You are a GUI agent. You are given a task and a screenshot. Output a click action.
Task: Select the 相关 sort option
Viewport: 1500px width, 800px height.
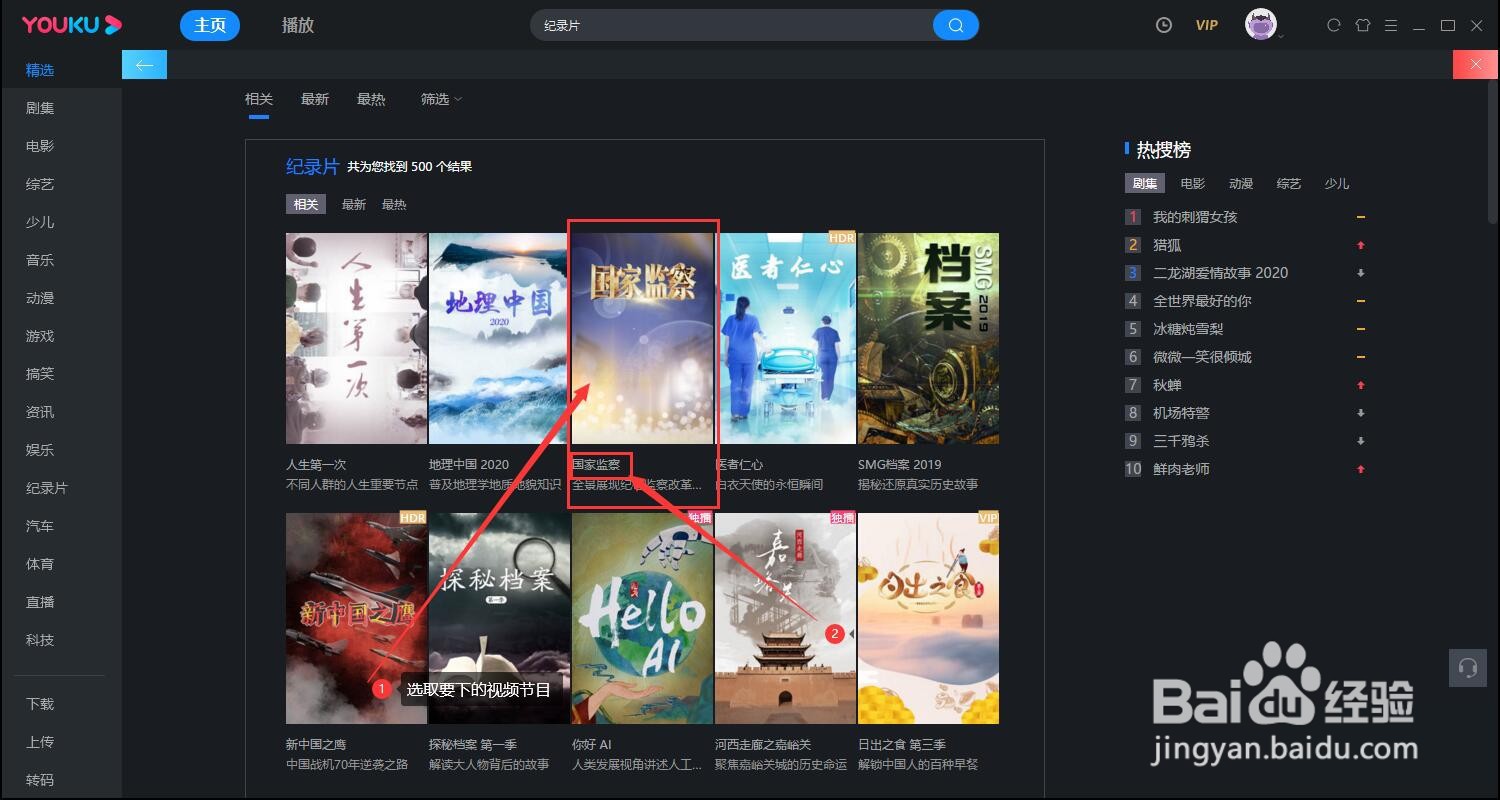tap(258, 98)
